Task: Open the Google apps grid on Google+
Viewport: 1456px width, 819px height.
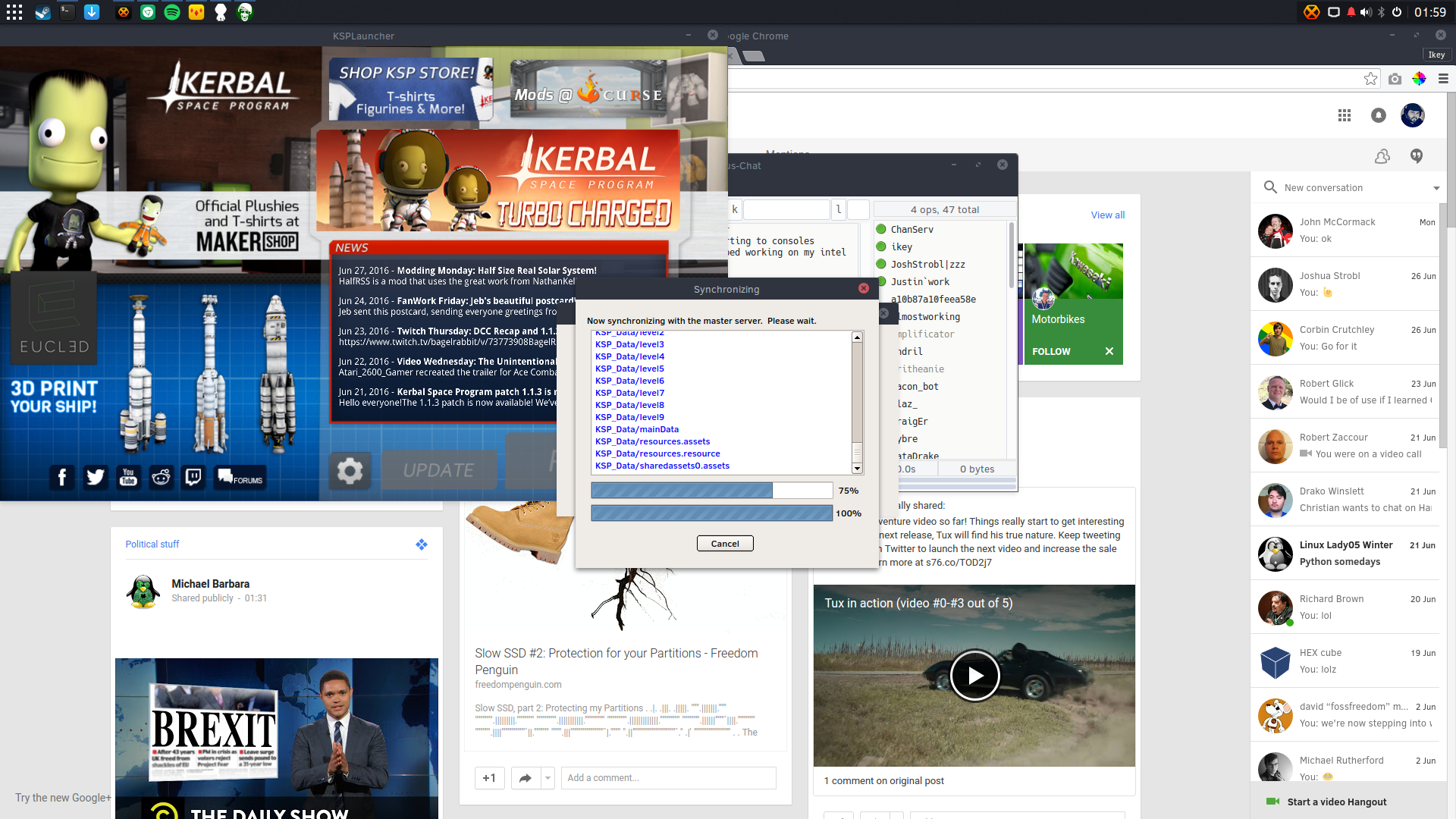Action: (1345, 115)
